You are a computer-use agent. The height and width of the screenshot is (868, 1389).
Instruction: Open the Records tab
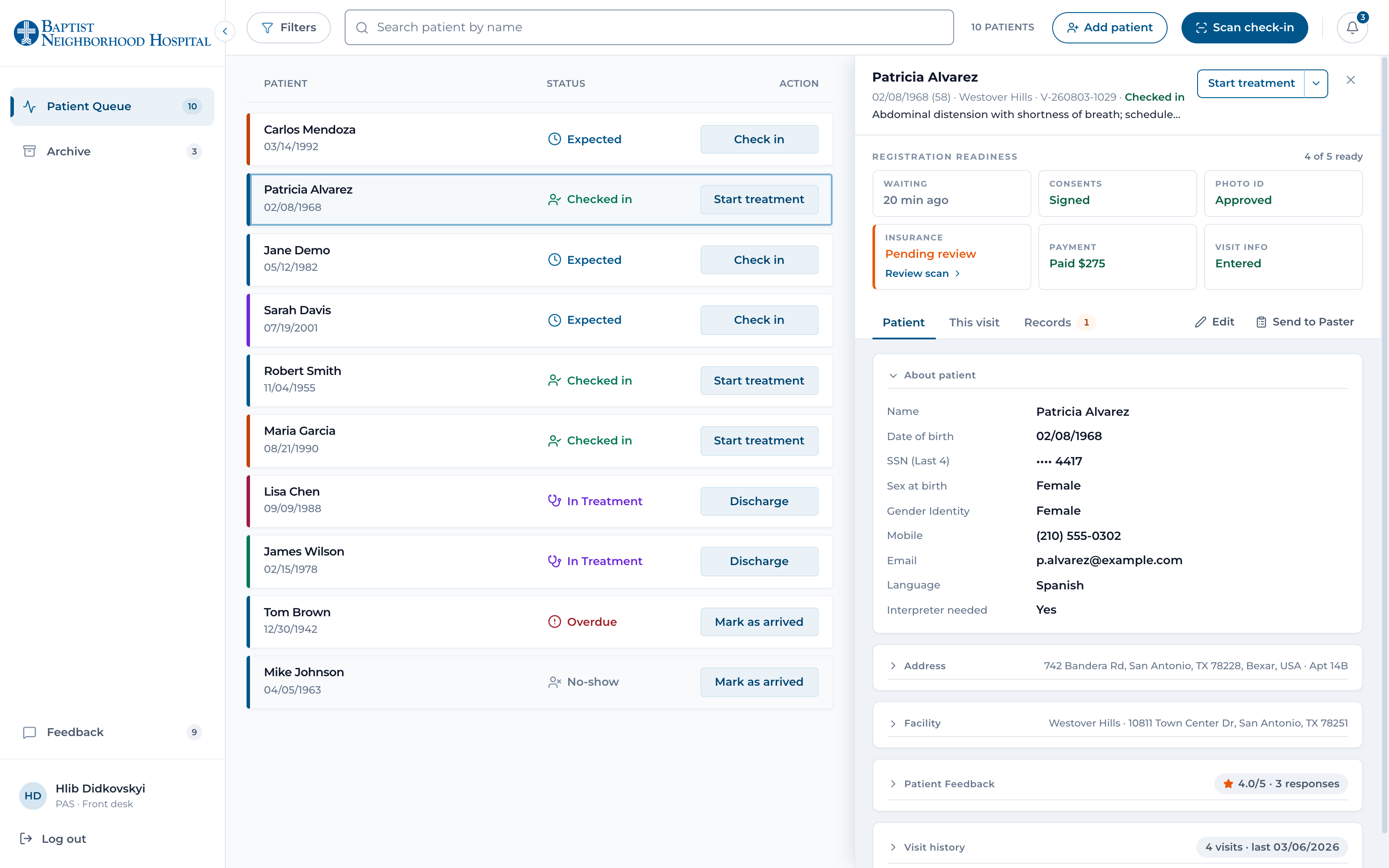coord(1060,322)
